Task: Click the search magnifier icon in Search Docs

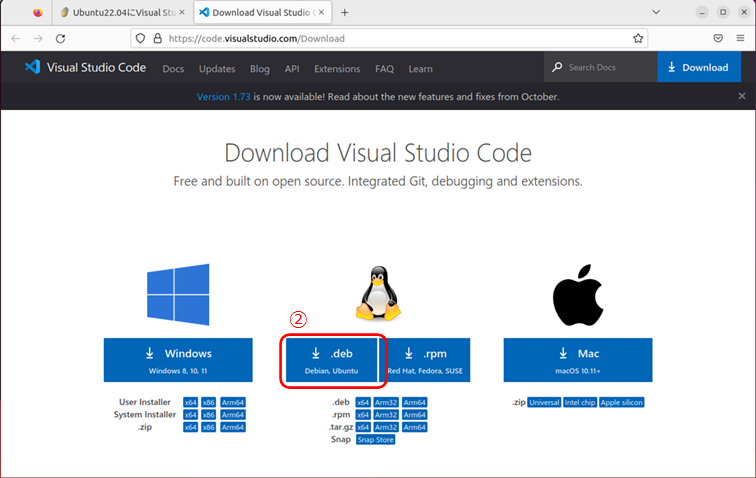Action: coord(557,68)
